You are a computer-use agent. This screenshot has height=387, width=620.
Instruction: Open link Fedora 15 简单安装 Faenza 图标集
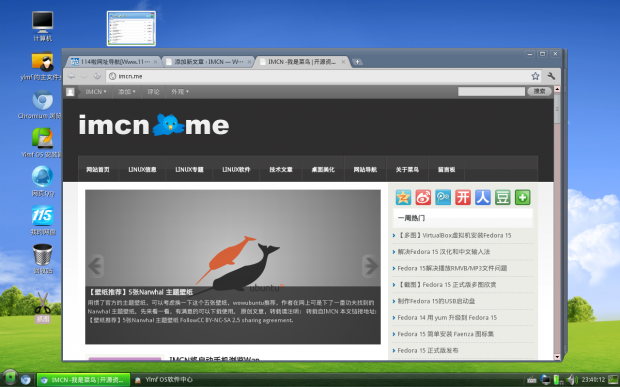pos(446,334)
